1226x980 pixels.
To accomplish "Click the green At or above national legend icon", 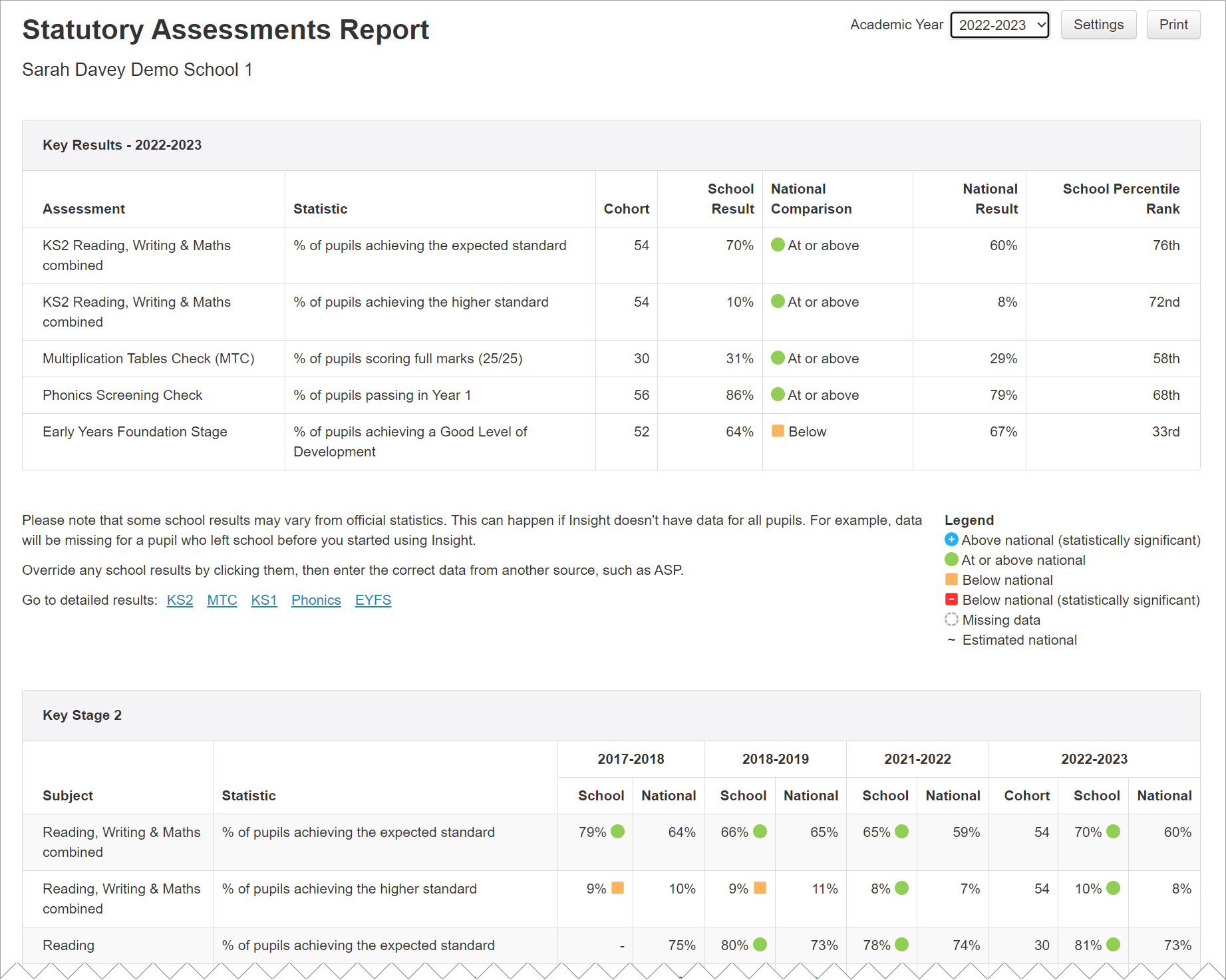I will coord(951,560).
